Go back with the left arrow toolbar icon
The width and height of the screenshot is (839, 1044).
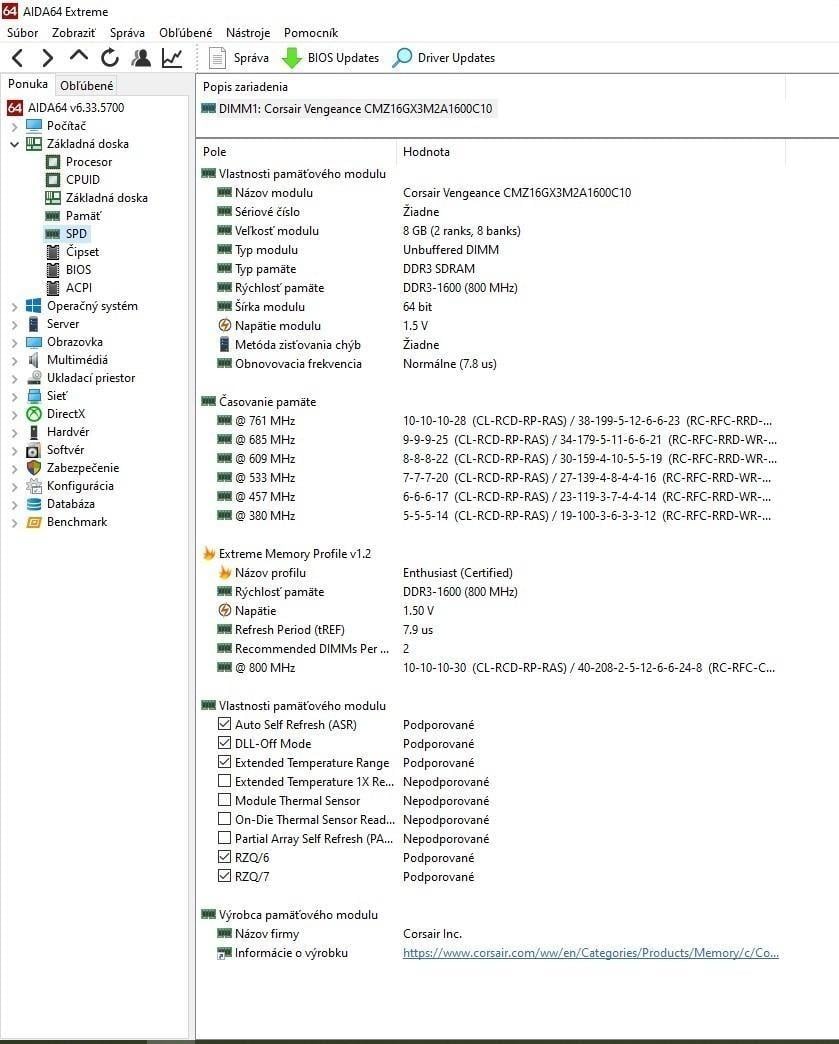(18, 58)
